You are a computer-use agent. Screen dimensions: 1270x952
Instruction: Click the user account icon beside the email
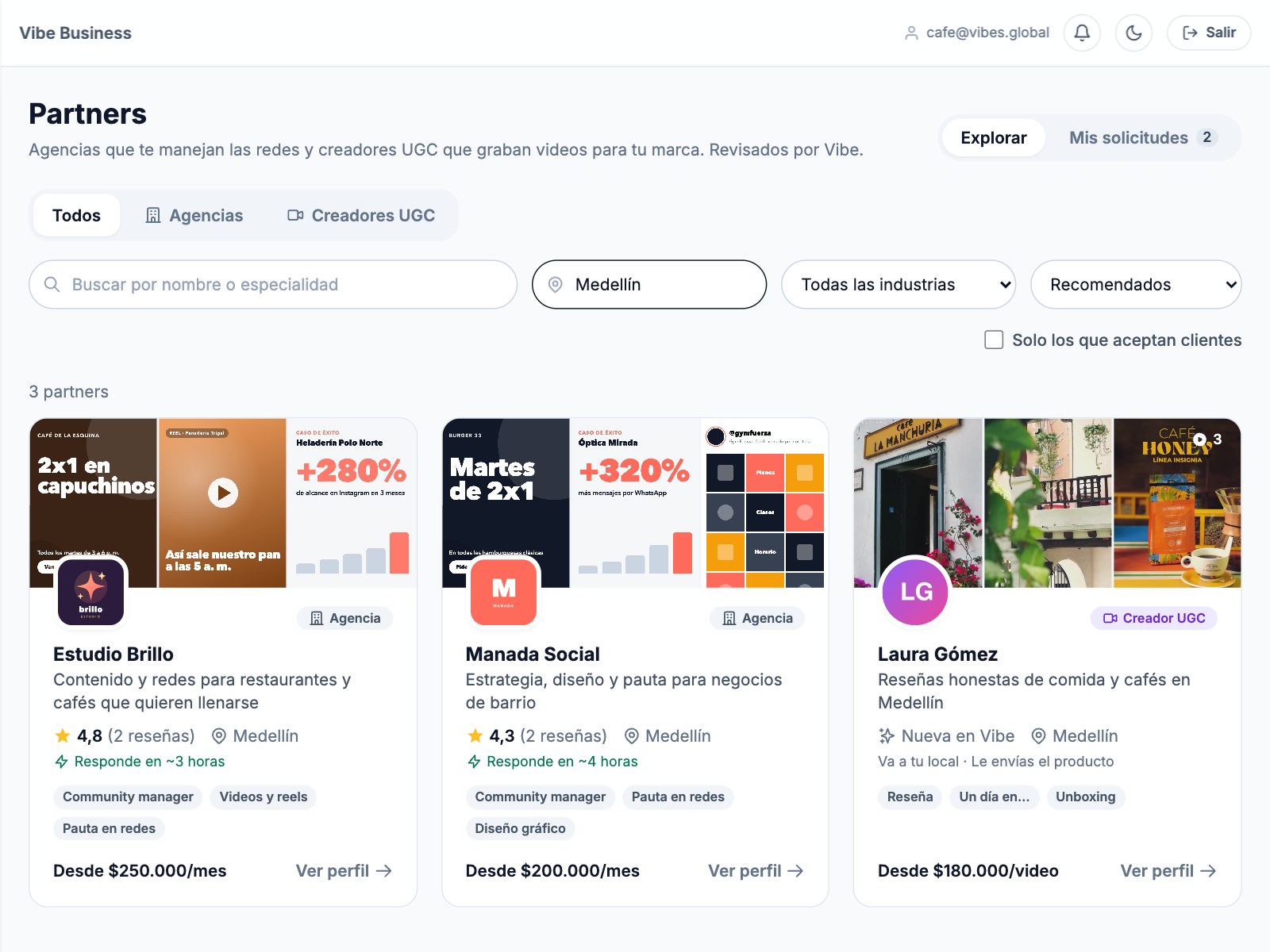[x=911, y=33]
